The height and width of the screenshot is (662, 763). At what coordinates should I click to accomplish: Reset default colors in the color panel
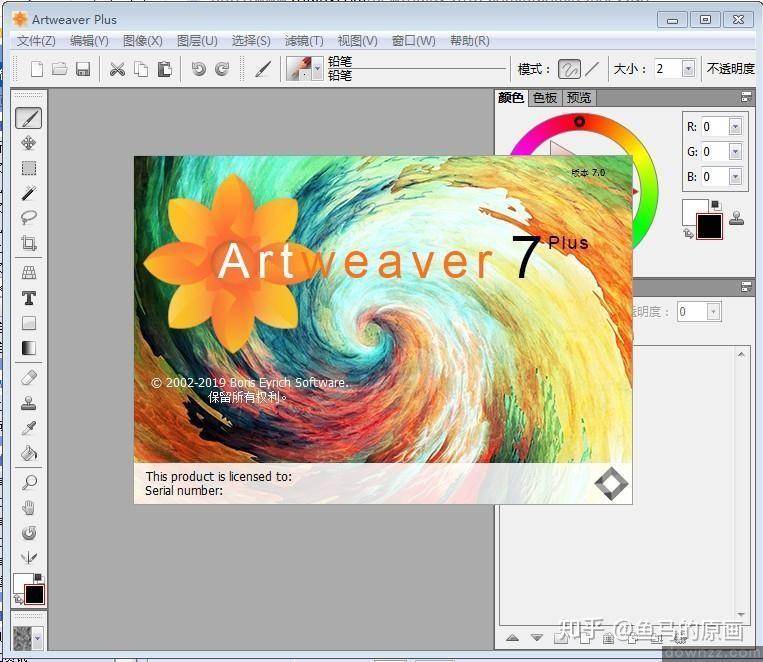click(x=715, y=204)
